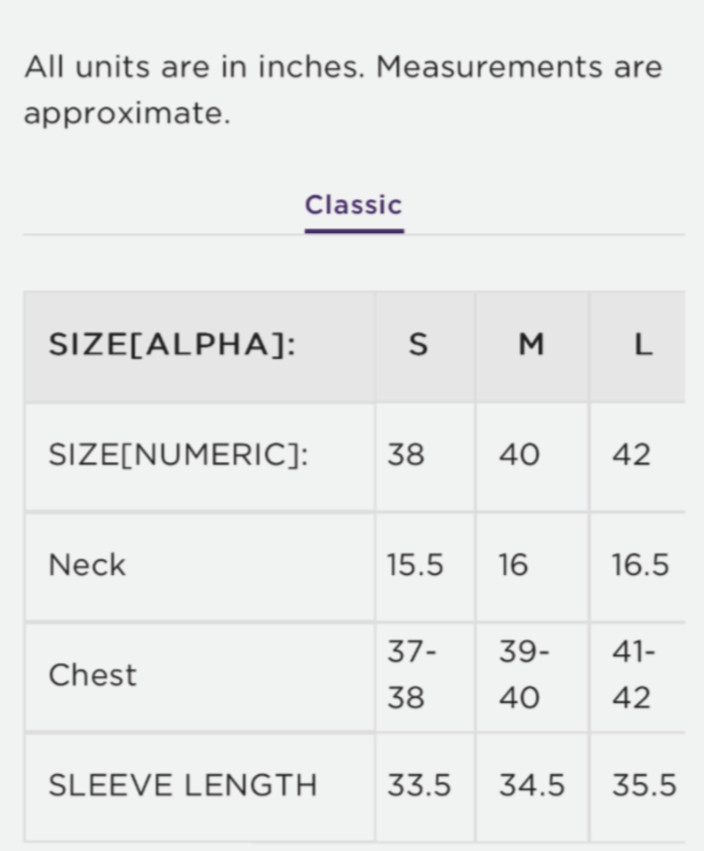Click neck measurement 15.5 cell
This screenshot has width=704, height=851.
click(x=415, y=565)
